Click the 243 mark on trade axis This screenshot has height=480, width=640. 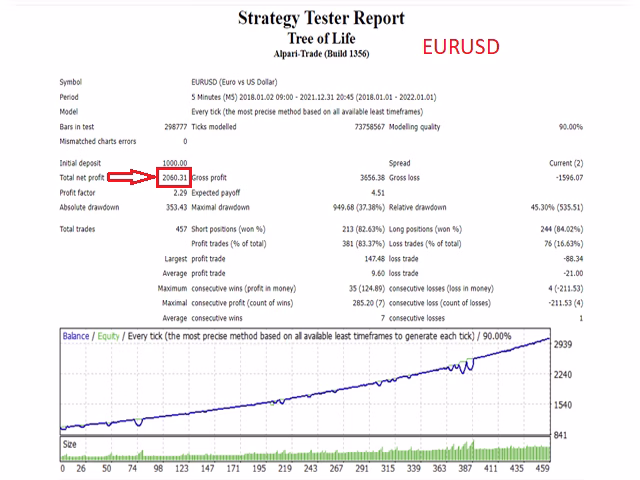point(310,468)
